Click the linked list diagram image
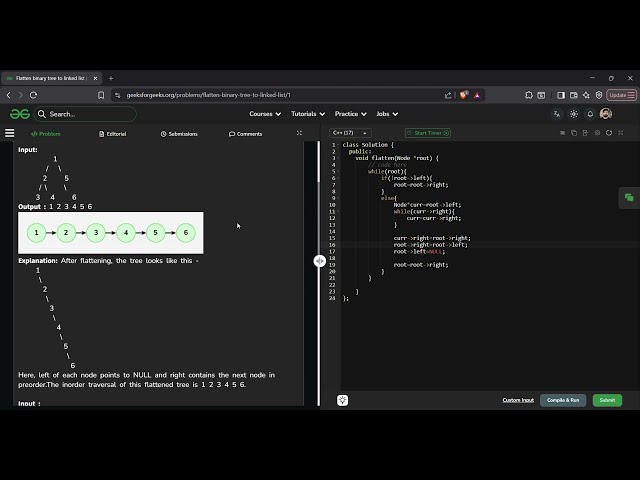Screen dimensions: 640x480 (111, 233)
